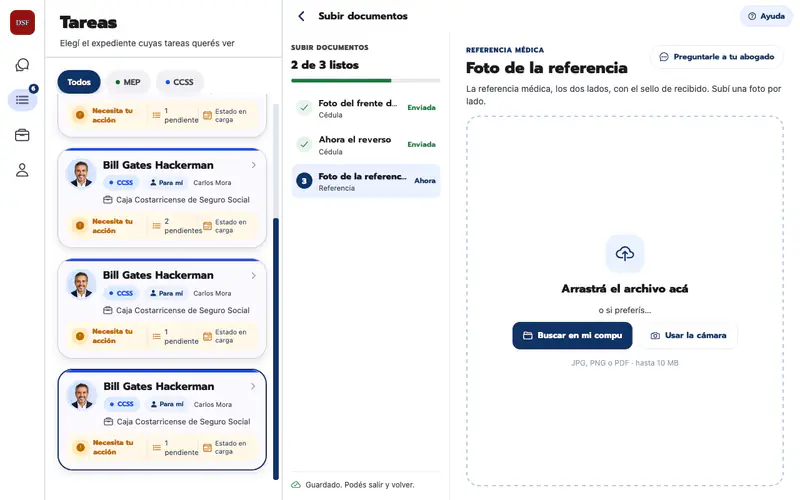
Task: Click the saved cloud icon at the bottom
Action: point(296,485)
